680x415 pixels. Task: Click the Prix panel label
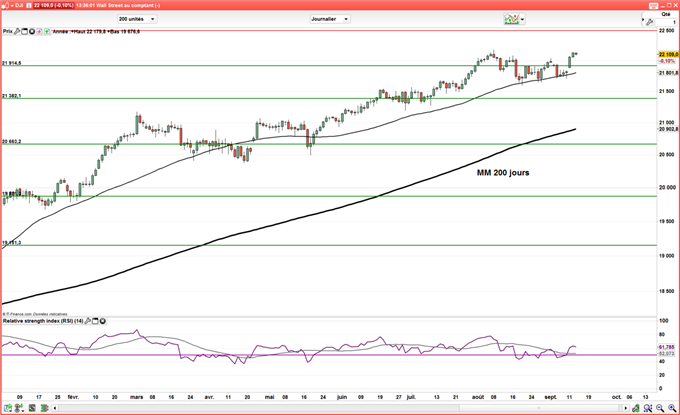click(x=8, y=32)
